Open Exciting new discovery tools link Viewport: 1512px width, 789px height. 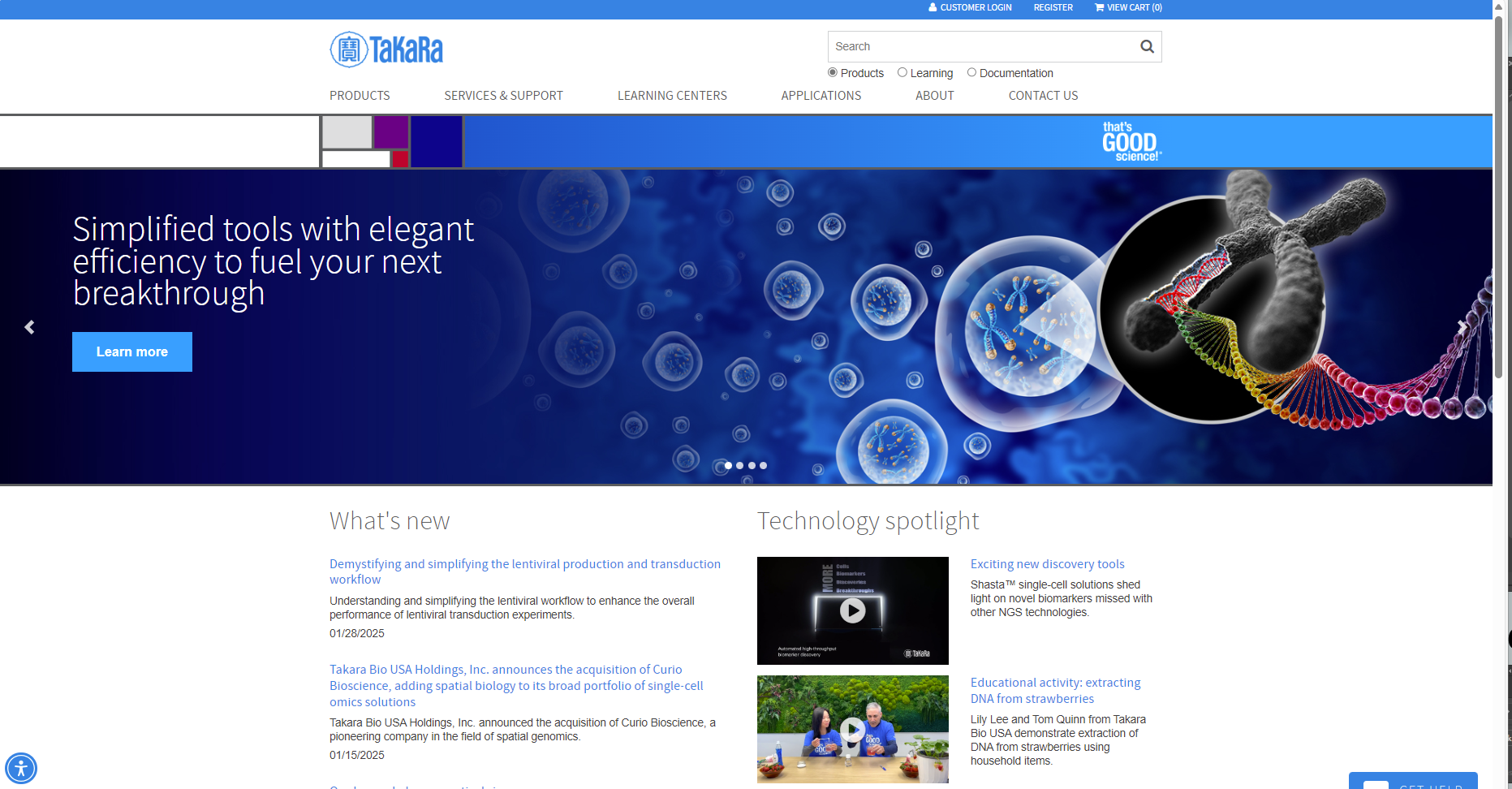coord(1047,564)
